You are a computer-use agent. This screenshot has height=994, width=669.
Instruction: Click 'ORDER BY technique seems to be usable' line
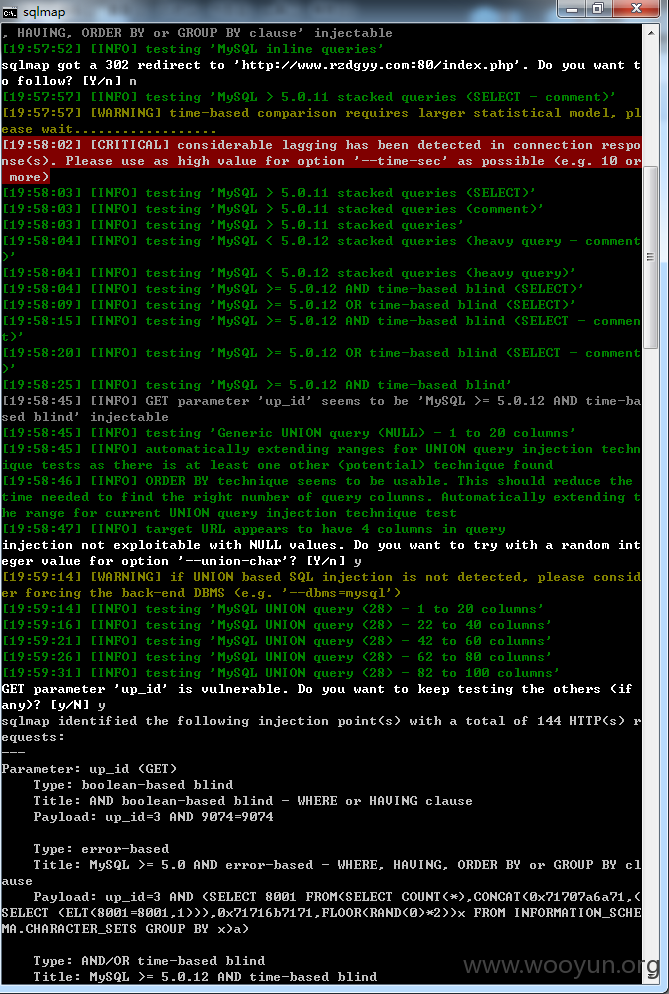pos(321,497)
